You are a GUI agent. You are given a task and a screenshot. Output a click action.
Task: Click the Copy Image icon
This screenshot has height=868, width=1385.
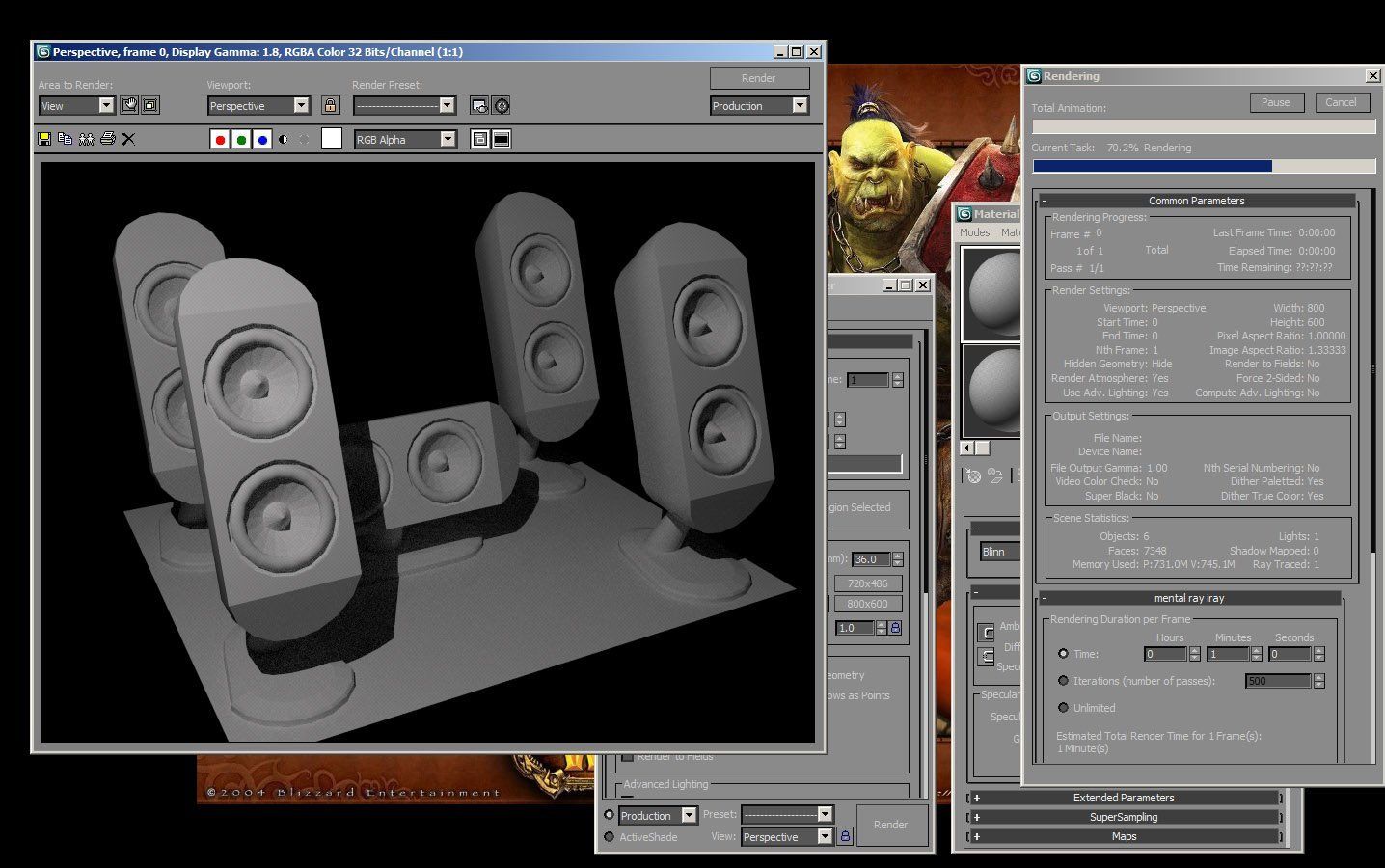(x=65, y=139)
